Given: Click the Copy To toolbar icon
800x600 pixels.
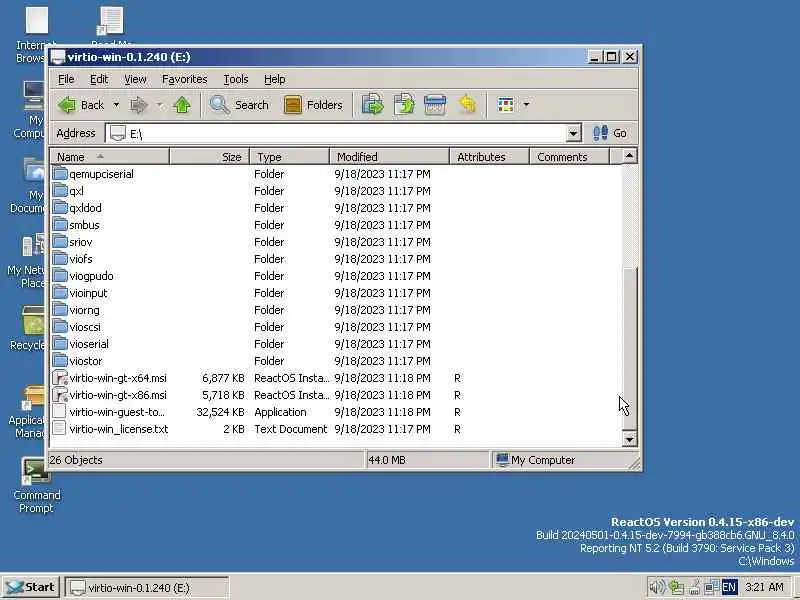Looking at the screenshot, I should pos(404,105).
